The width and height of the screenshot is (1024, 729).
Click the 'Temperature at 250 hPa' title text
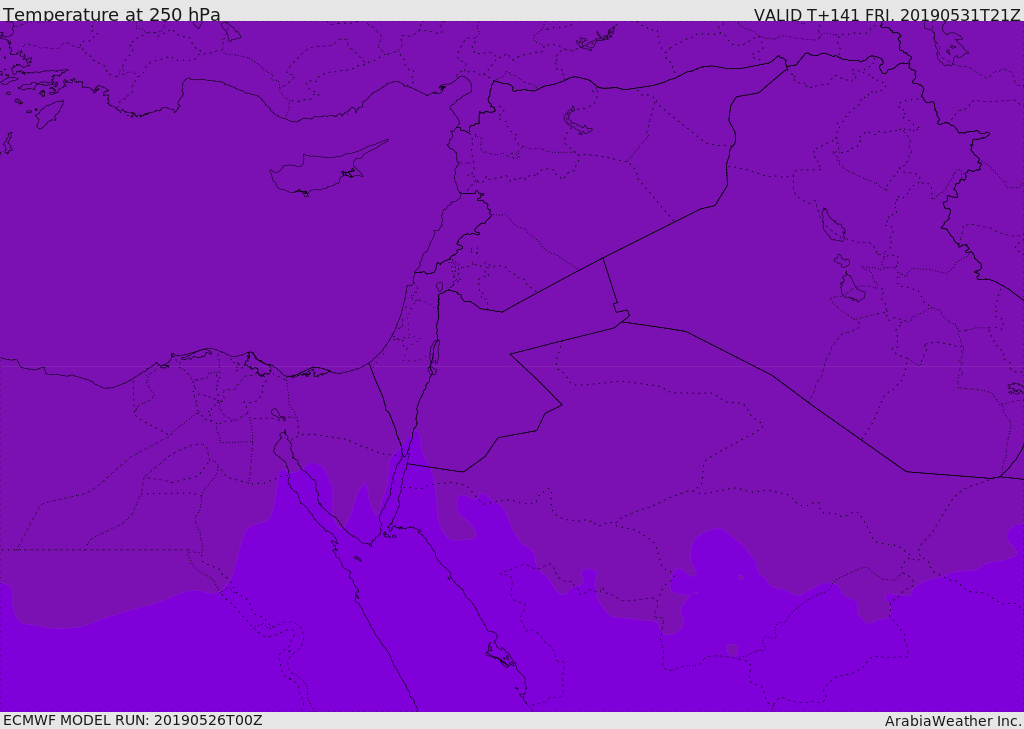point(112,14)
